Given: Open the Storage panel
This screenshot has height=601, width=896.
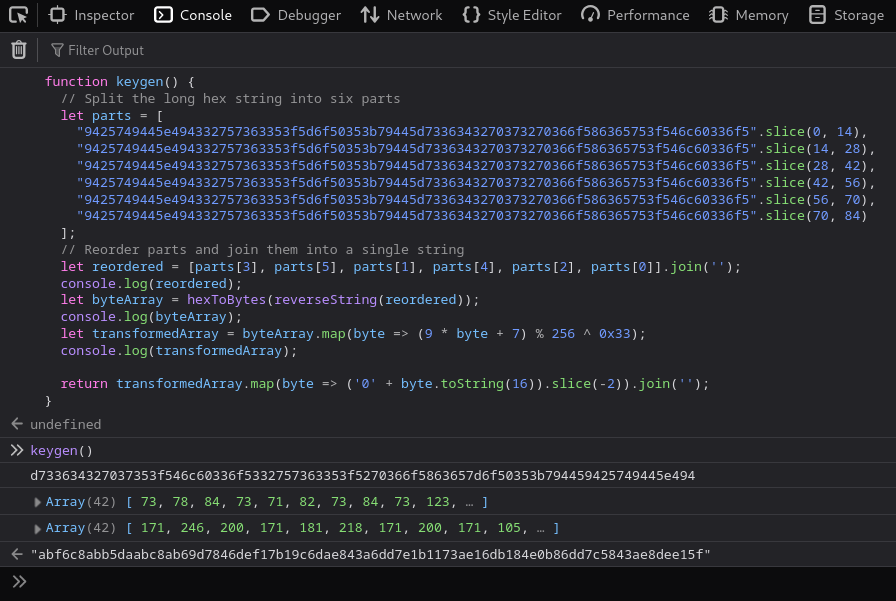Looking at the screenshot, I should [846, 15].
